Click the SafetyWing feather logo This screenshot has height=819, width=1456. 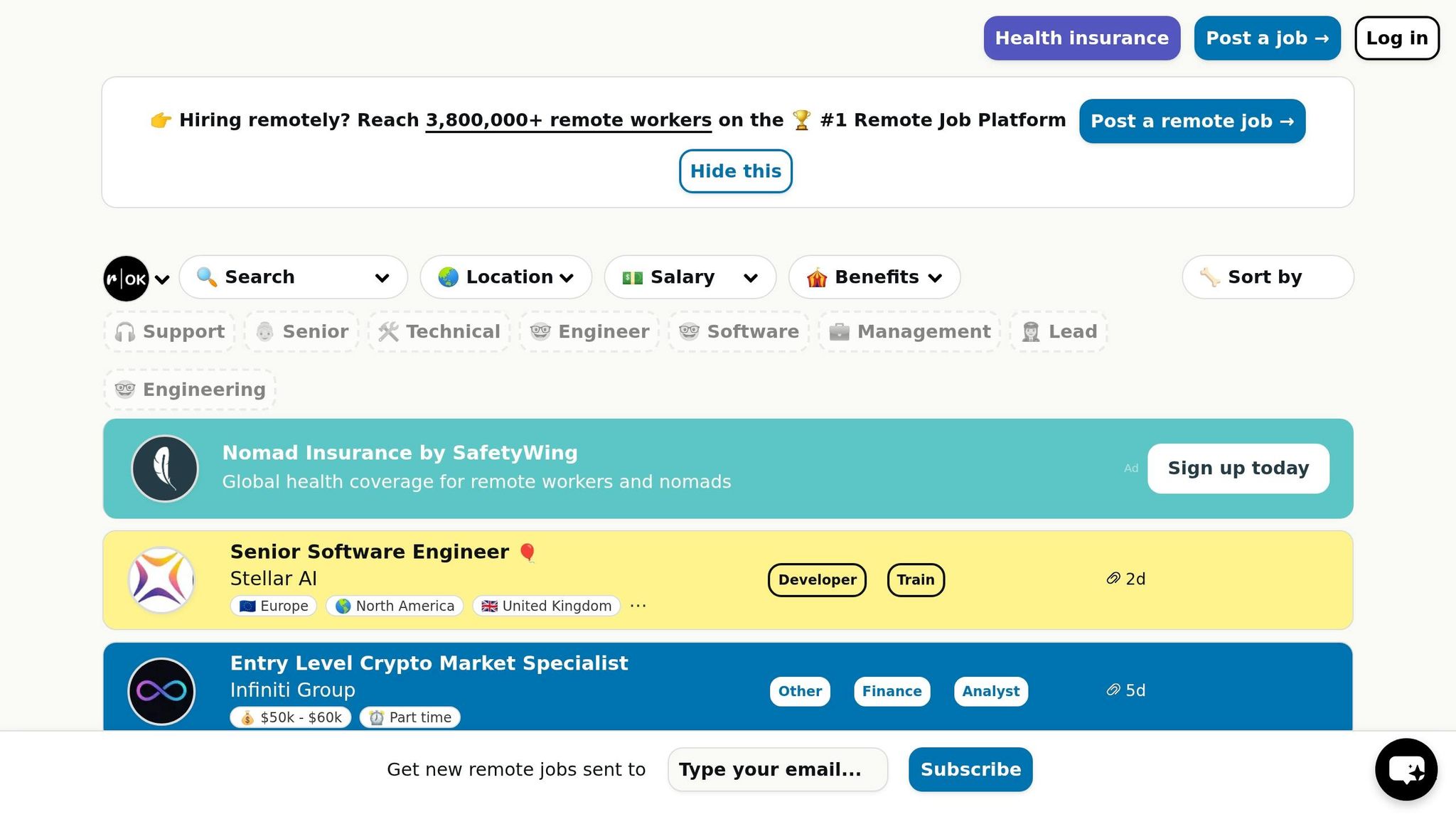click(x=165, y=469)
